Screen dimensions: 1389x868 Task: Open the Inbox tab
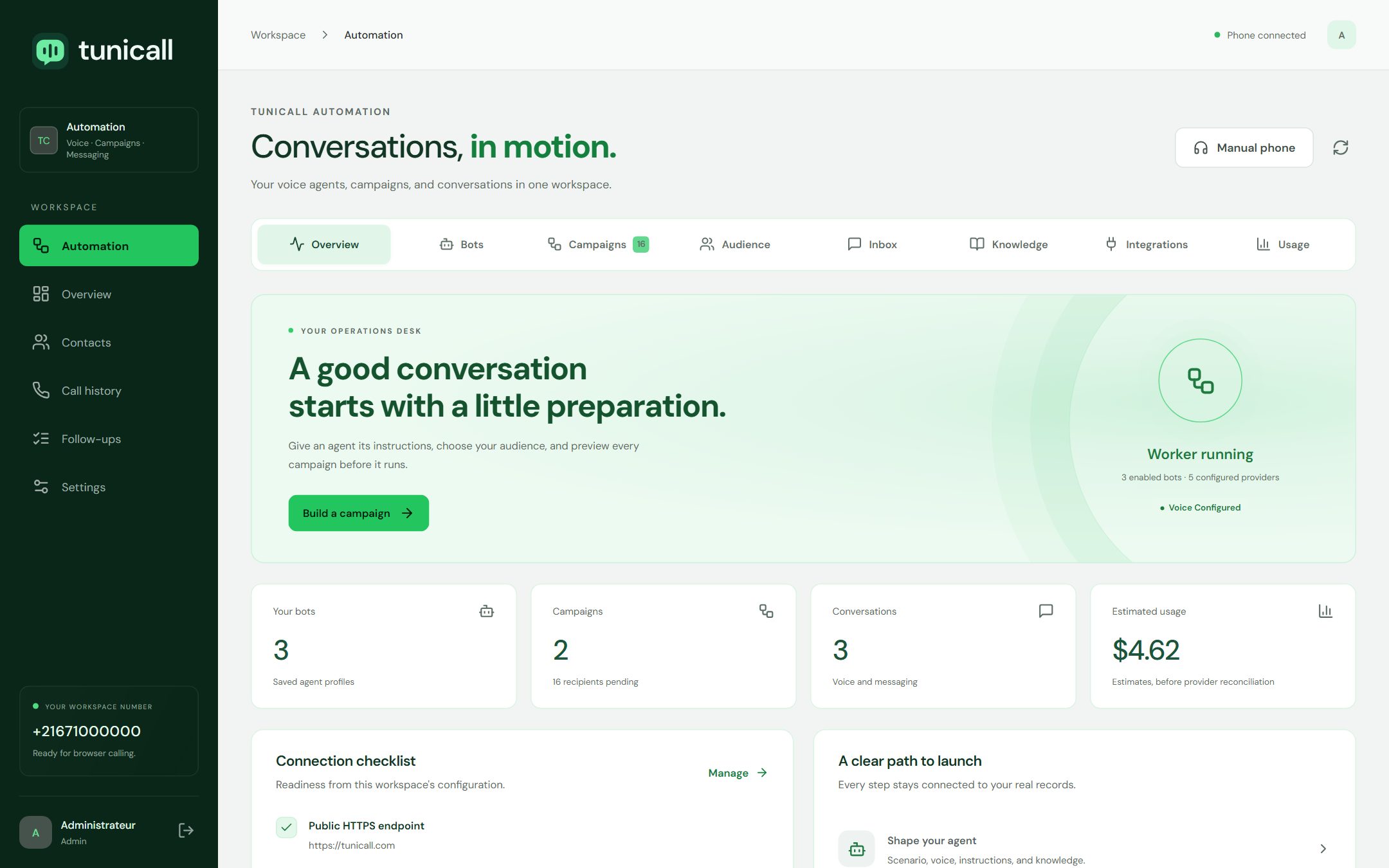click(x=872, y=244)
